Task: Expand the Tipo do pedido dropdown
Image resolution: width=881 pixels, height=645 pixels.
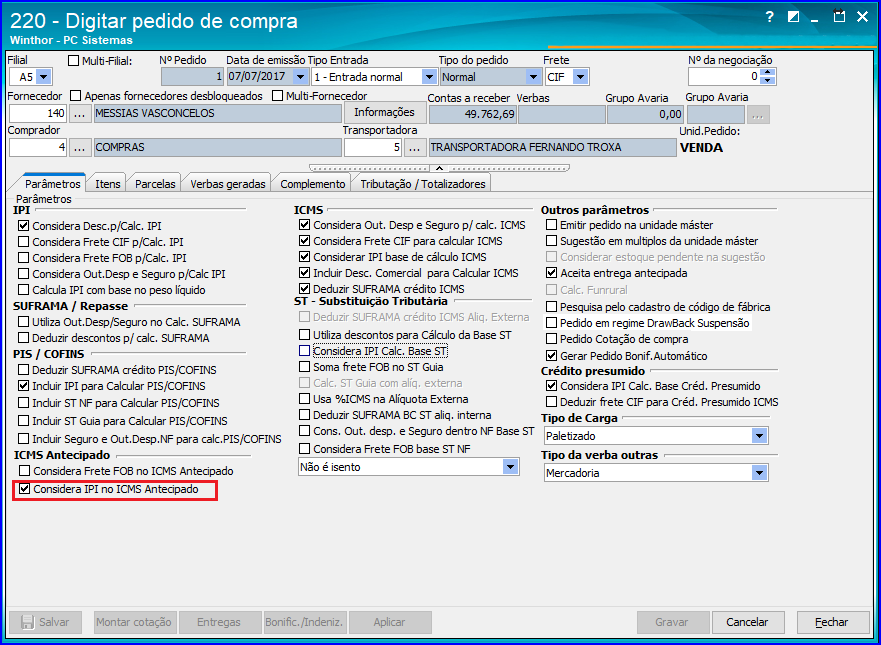Action: click(532, 76)
